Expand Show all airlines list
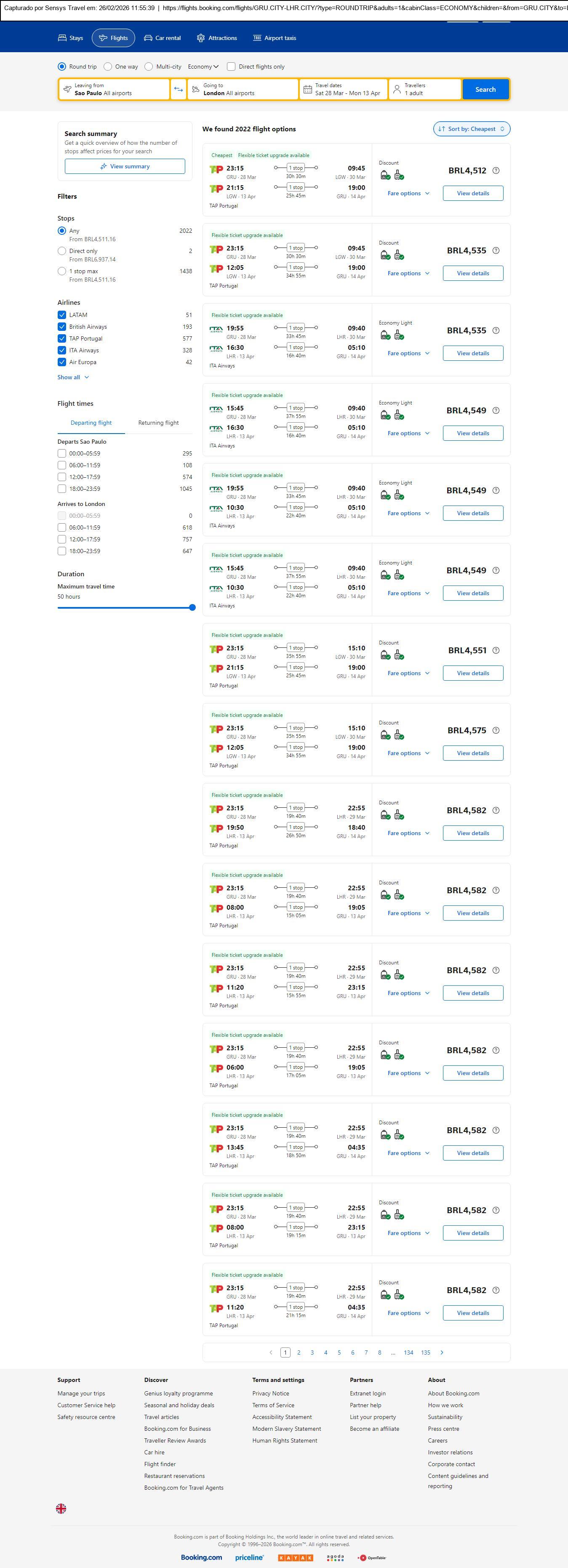Screen dimensions: 568x1568 pos(73,378)
